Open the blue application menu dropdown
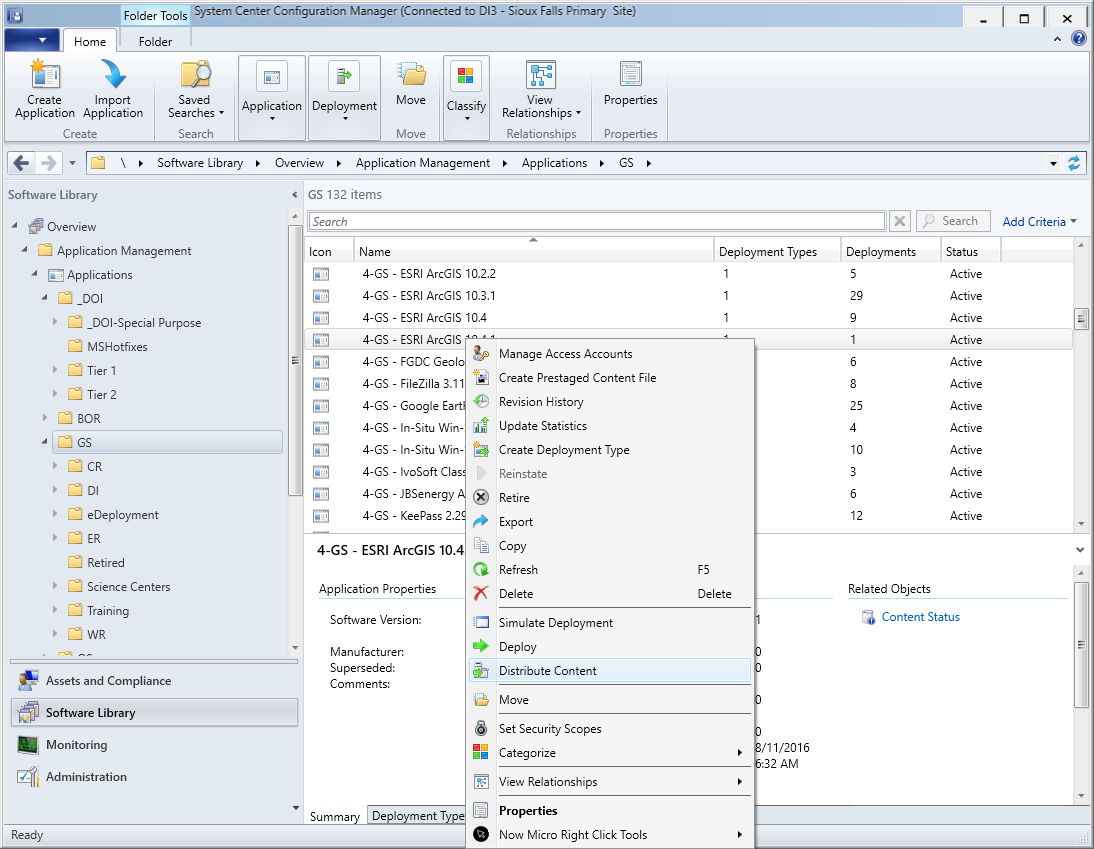Image resolution: width=1094 pixels, height=849 pixels. coord(31,40)
